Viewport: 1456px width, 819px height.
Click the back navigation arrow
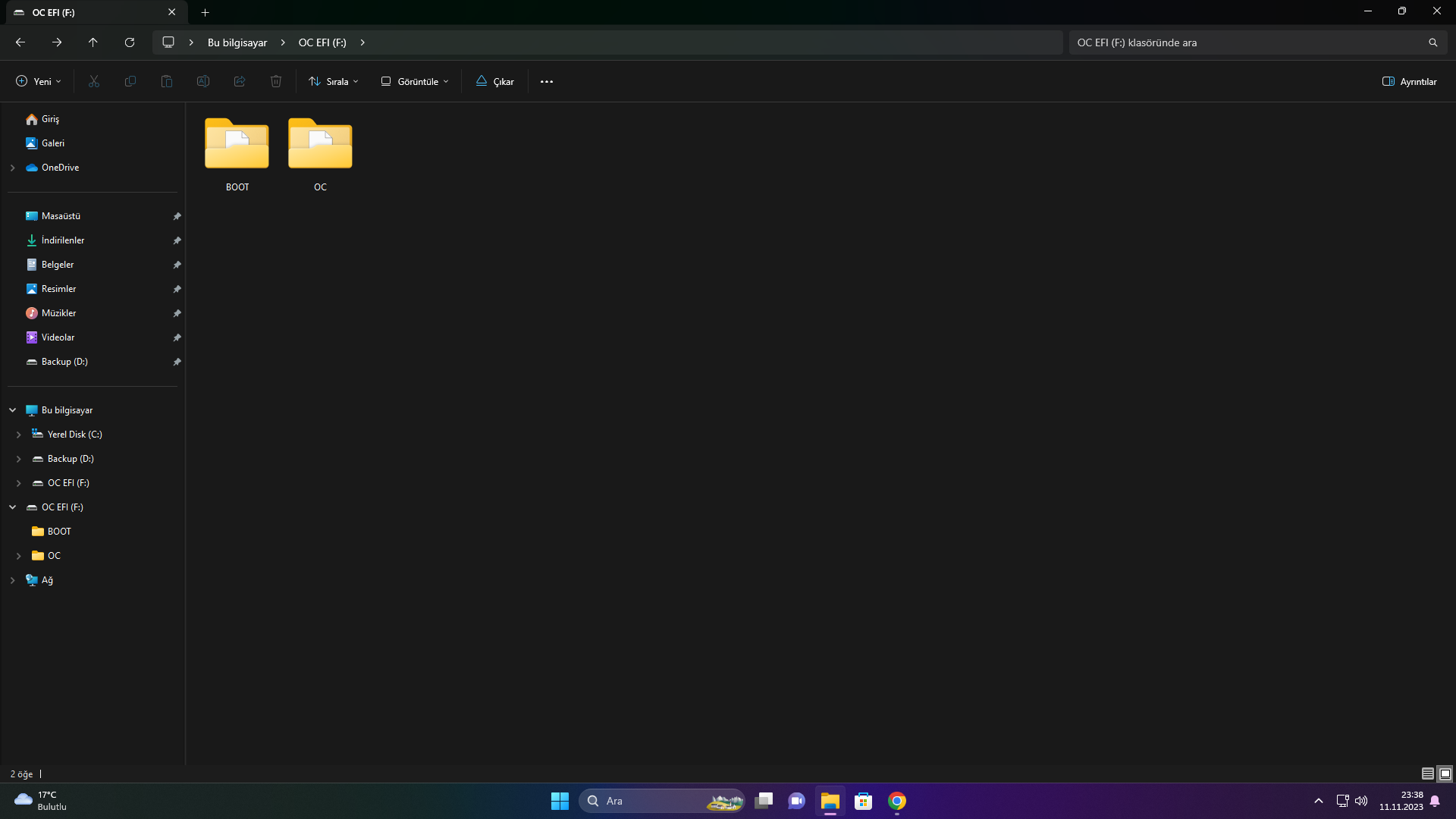click(20, 42)
